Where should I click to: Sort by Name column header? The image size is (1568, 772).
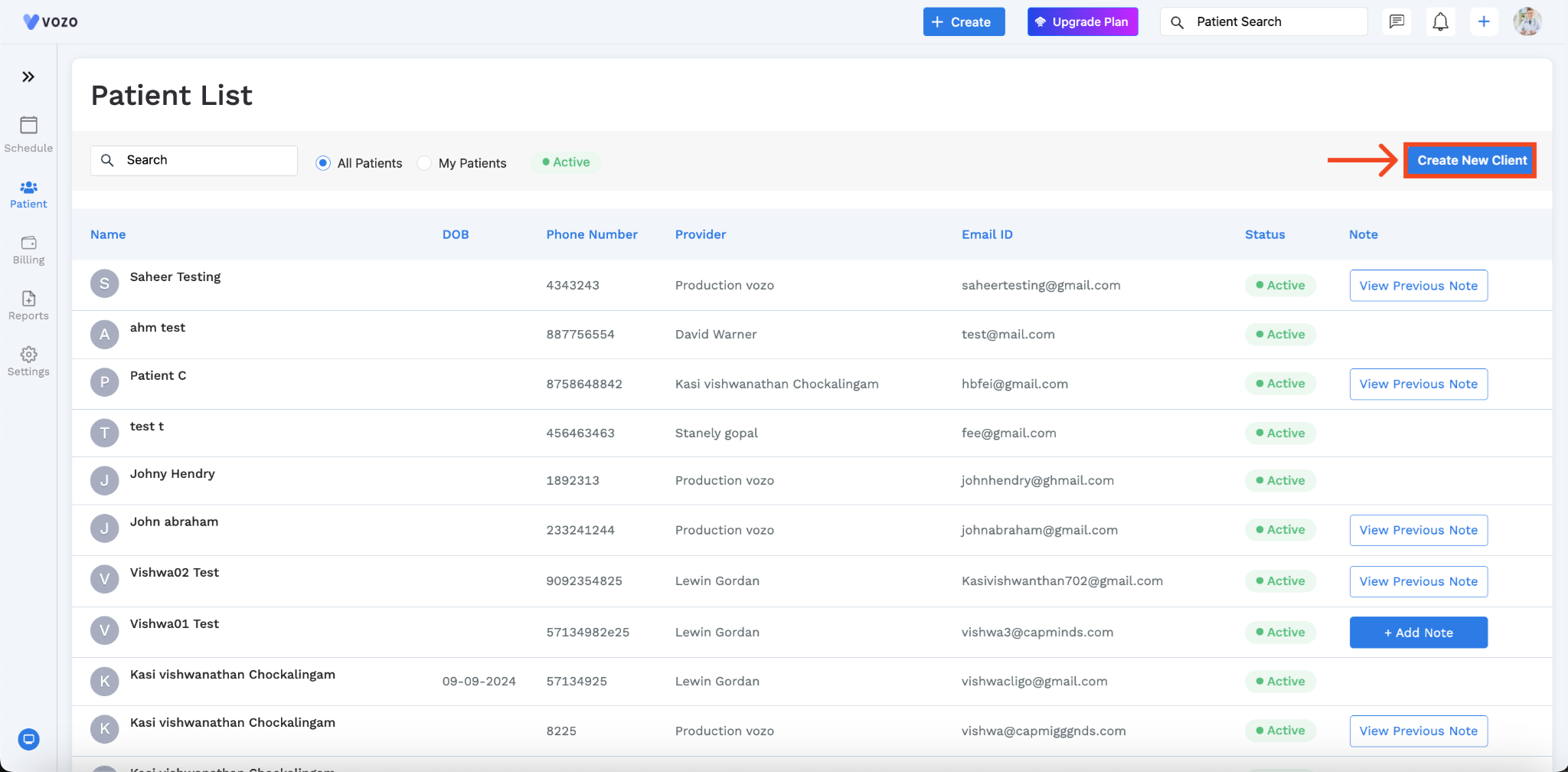[108, 234]
